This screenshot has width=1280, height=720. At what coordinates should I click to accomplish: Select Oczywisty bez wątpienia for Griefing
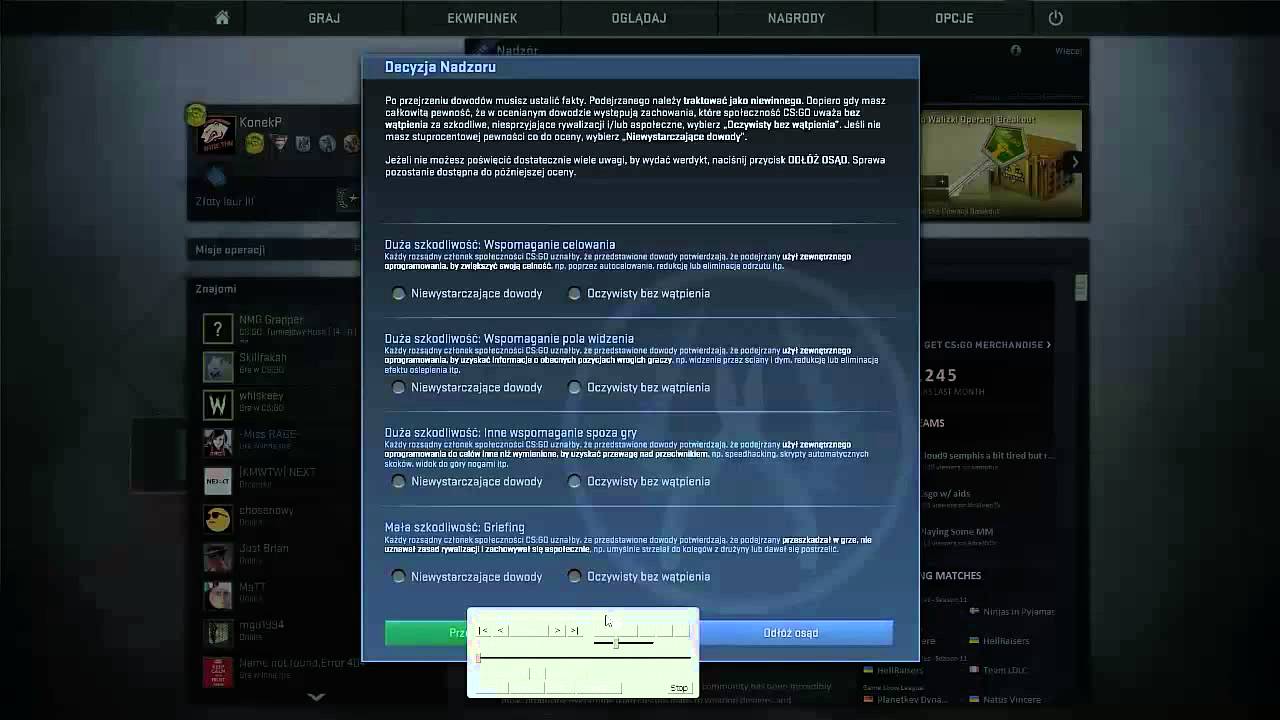(574, 577)
